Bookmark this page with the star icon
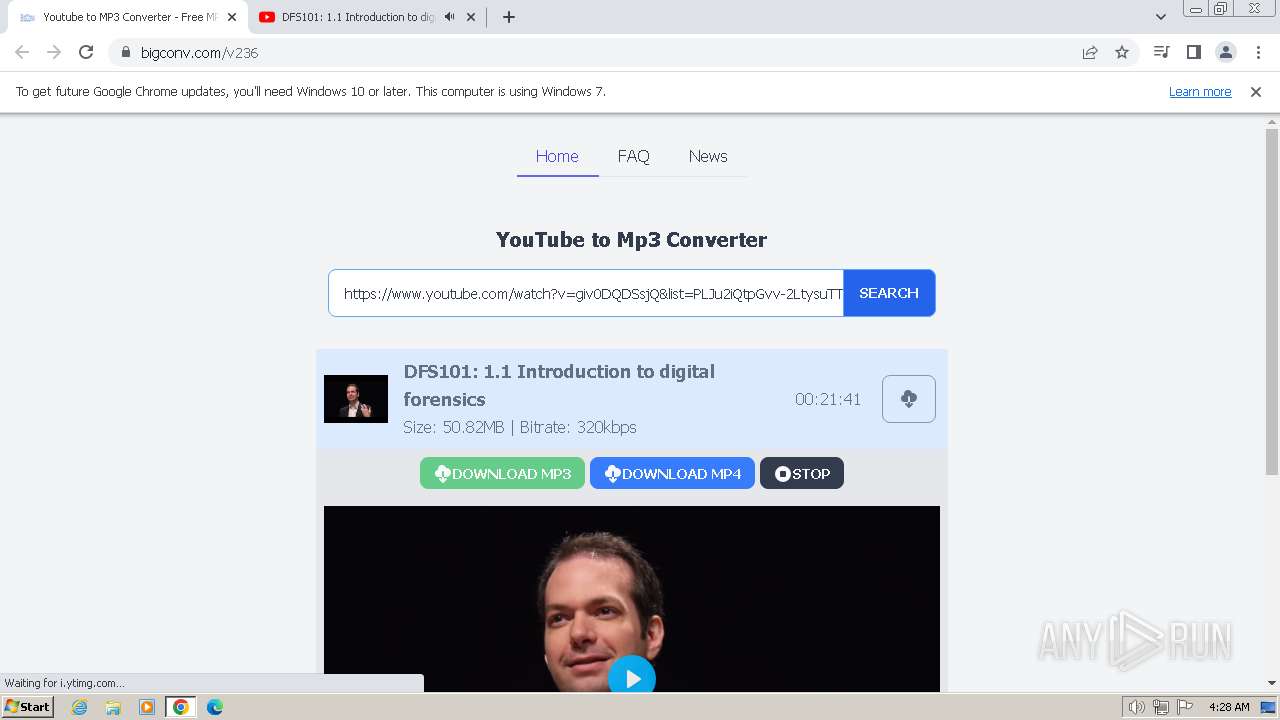Screen dimensions: 1280x720 coord(1122,53)
